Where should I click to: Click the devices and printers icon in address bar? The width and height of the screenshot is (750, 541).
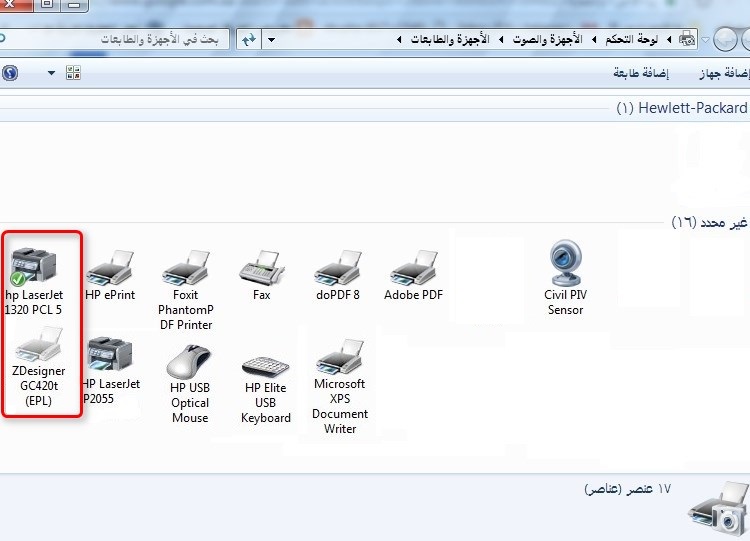coord(687,39)
